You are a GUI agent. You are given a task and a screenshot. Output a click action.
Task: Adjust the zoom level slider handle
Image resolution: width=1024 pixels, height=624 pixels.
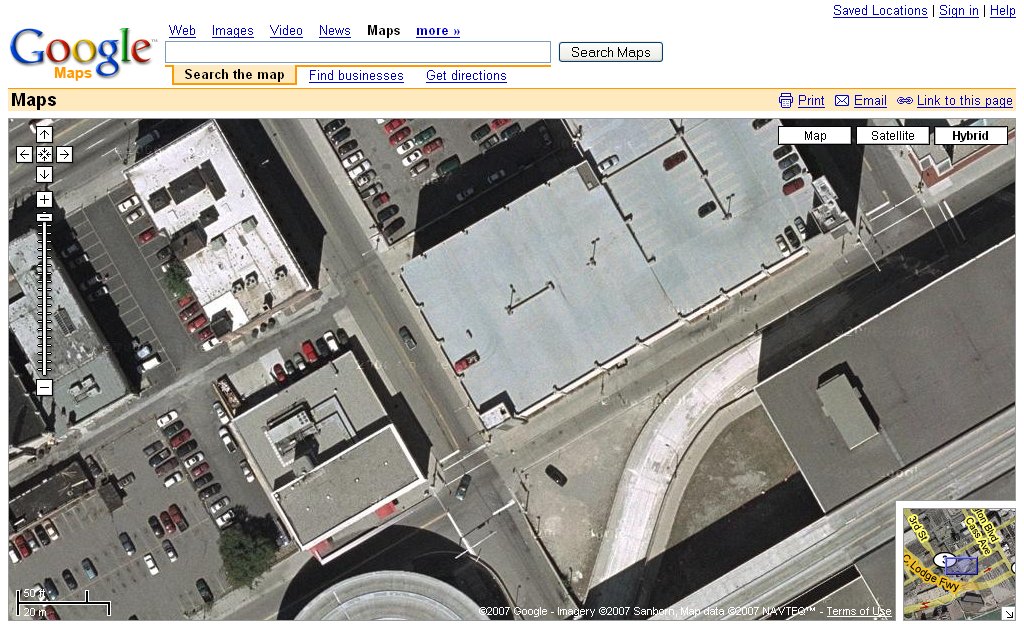tap(44, 217)
